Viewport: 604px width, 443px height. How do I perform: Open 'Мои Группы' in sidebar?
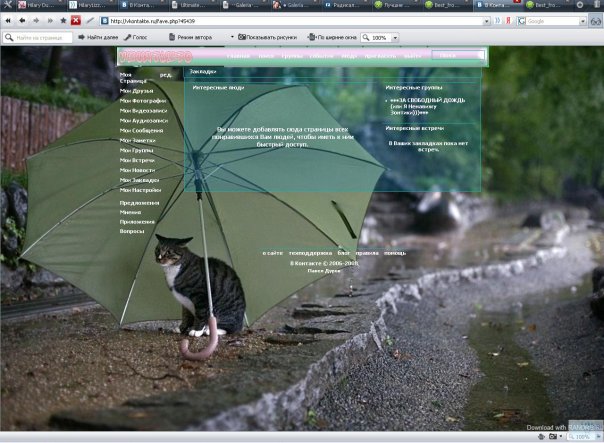coord(136,151)
